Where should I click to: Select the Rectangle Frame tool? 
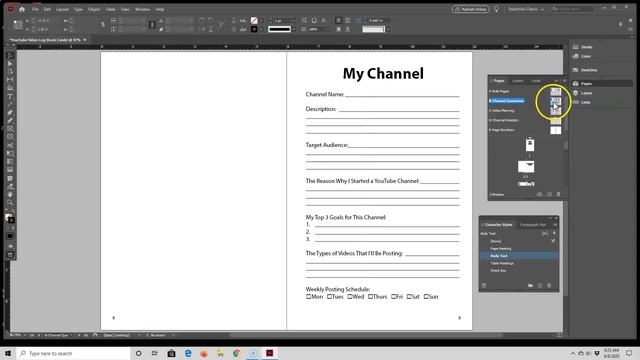point(10,129)
